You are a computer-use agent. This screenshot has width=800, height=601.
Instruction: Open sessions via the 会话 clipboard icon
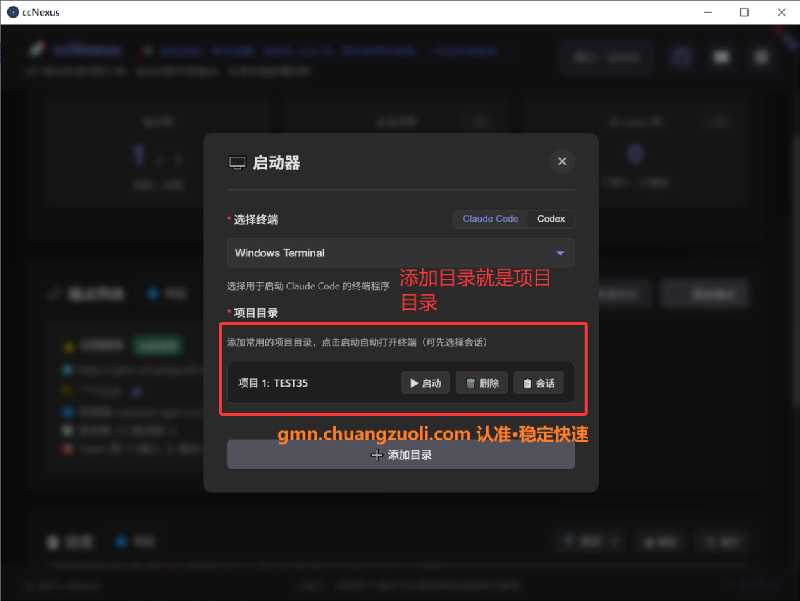pos(528,383)
